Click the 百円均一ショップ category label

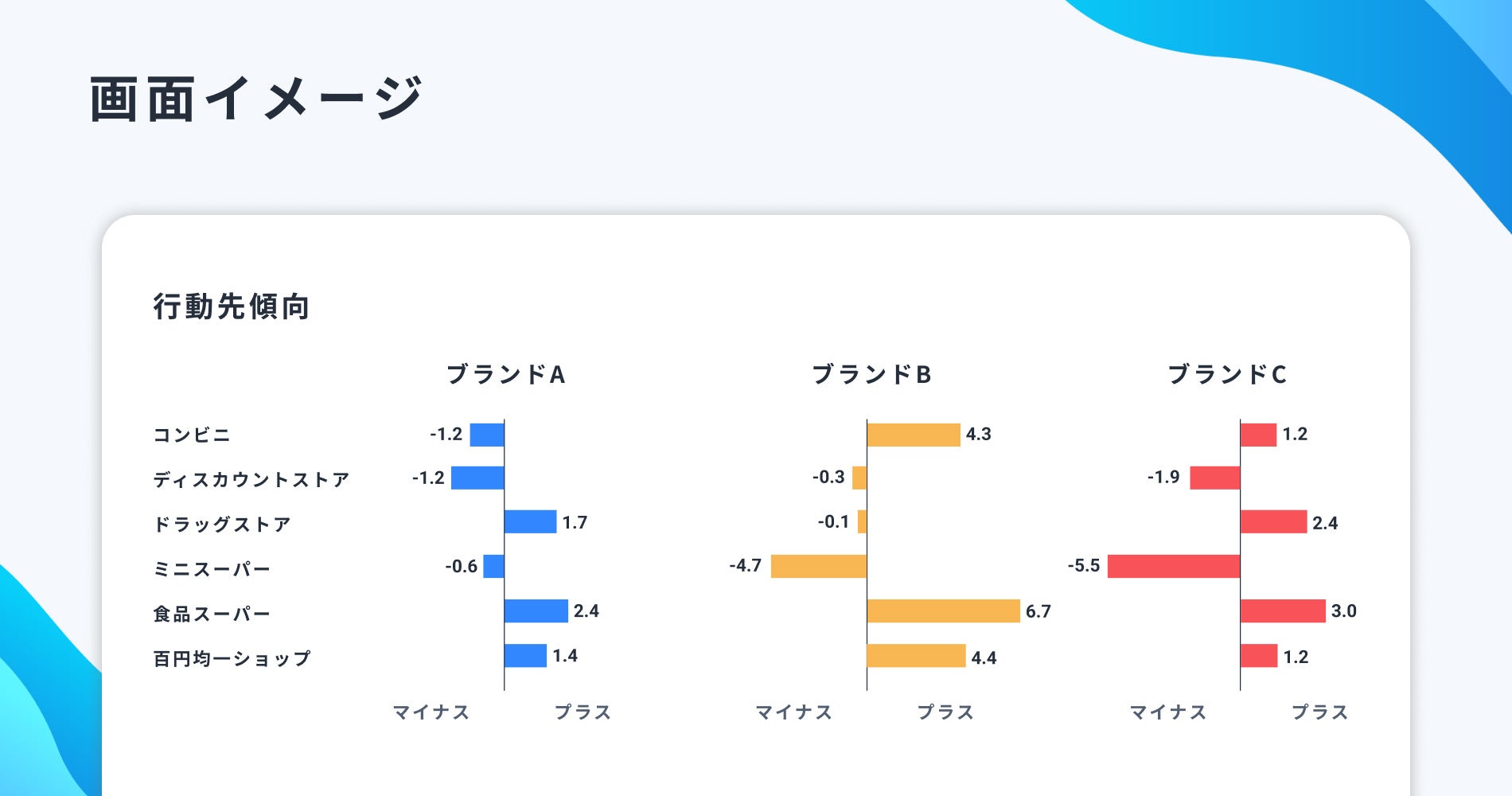(x=232, y=658)
